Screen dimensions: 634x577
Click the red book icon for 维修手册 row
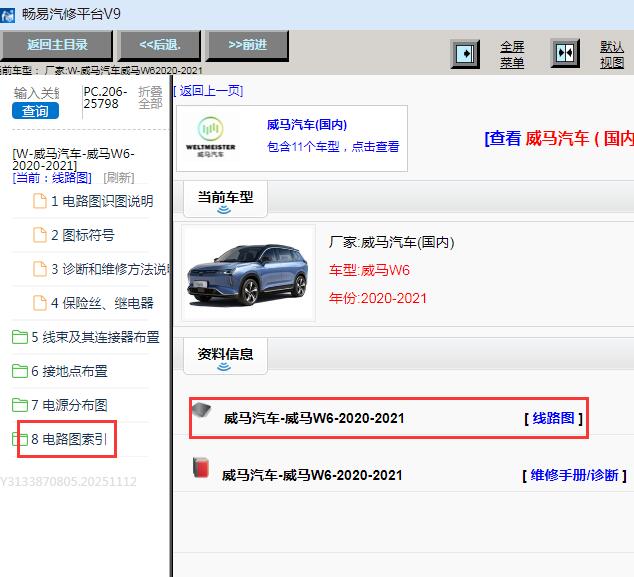tap(201, 467)
